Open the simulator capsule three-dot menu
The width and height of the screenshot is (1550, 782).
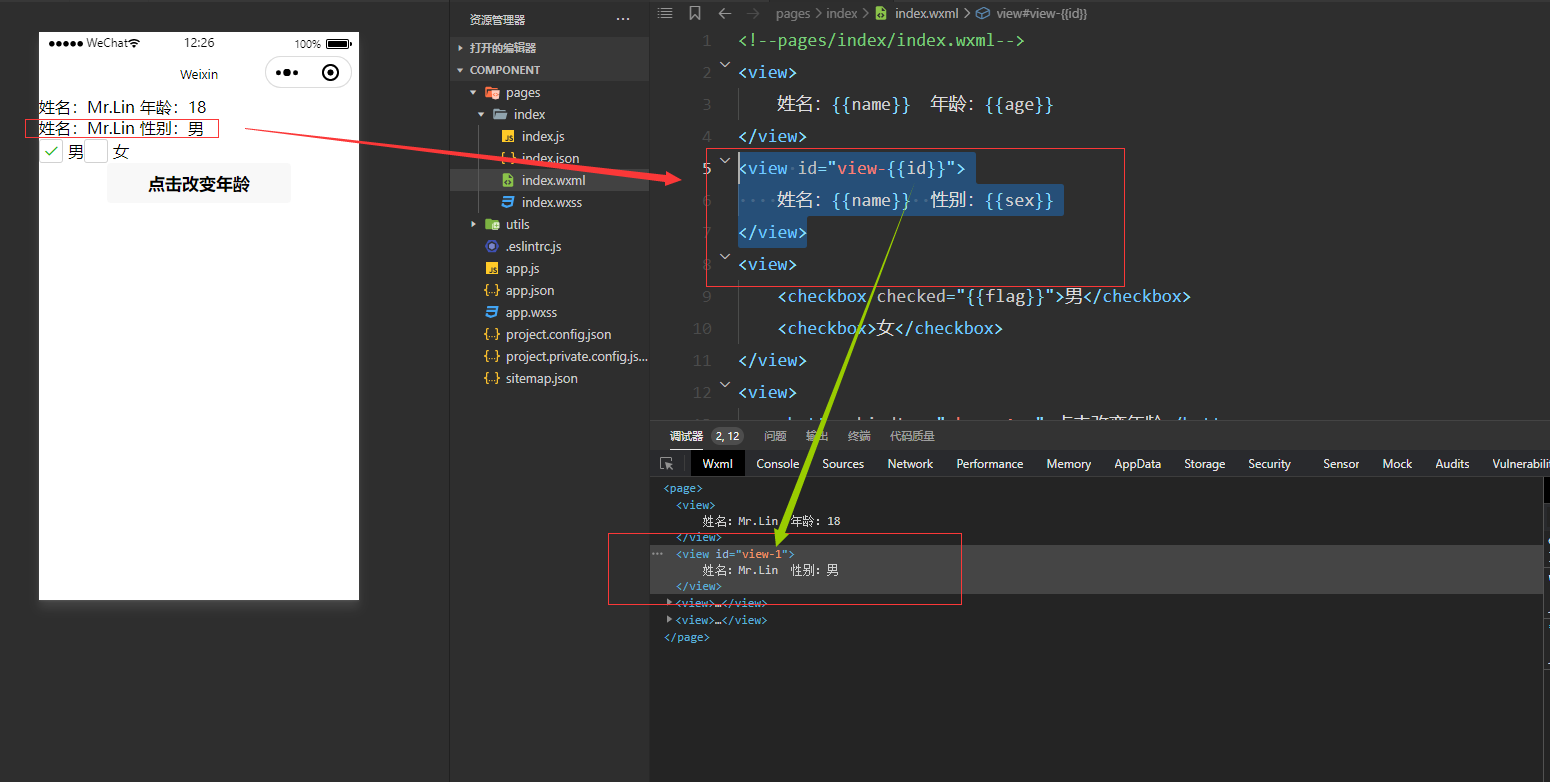(287, 73)
